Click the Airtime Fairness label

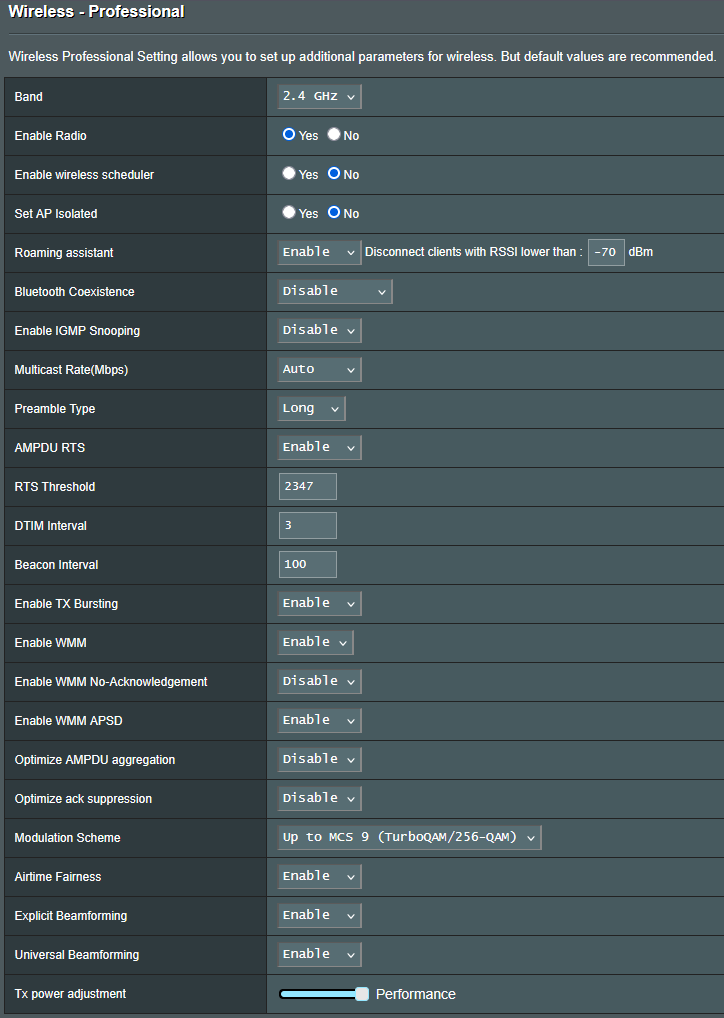pos(58,876)
